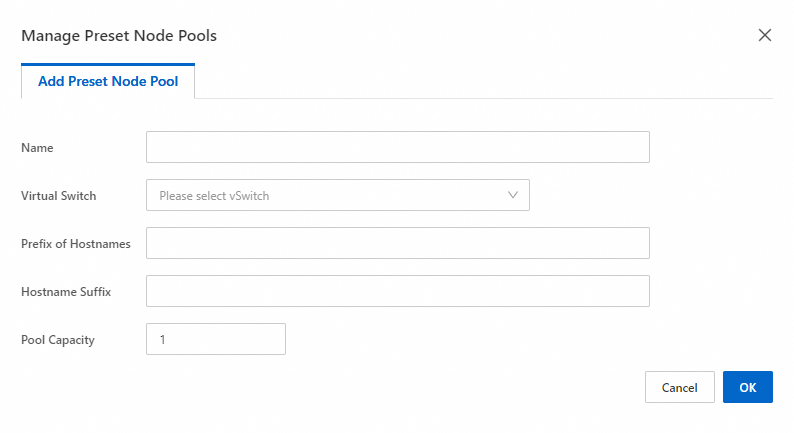
Task: Click empty tab strip beside Add Preset tab
Action: click(x=480, y=82)
